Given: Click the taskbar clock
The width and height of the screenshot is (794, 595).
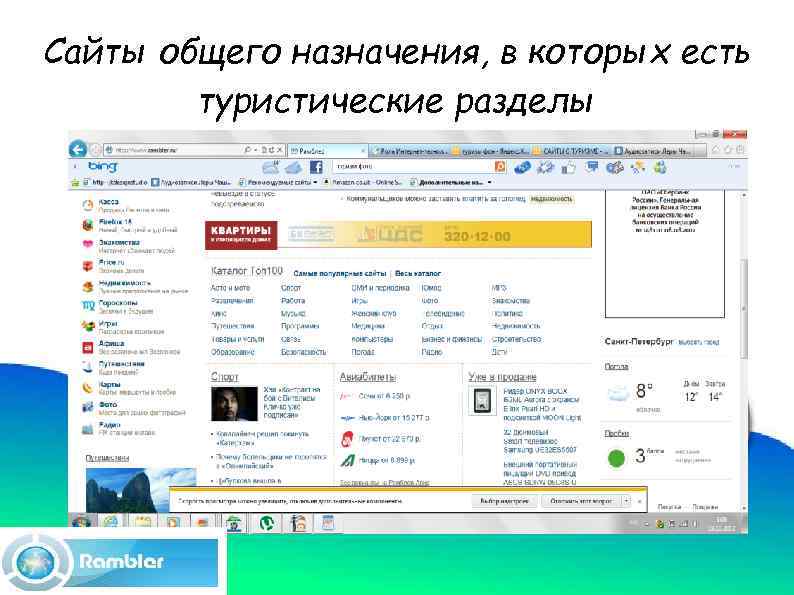Looking at the screenshot, I should 721,524.
